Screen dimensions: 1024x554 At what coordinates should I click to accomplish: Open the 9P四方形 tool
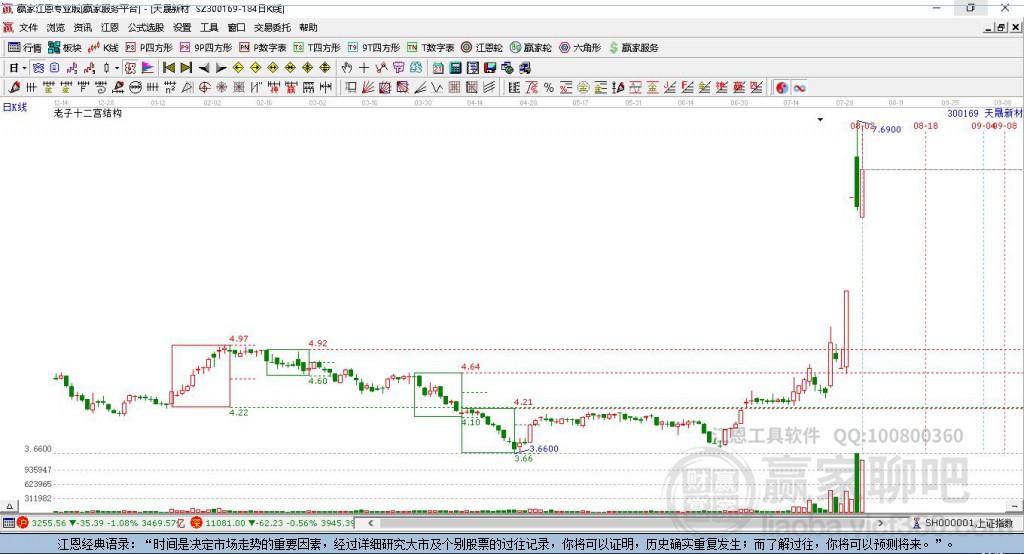pos(206,48)
